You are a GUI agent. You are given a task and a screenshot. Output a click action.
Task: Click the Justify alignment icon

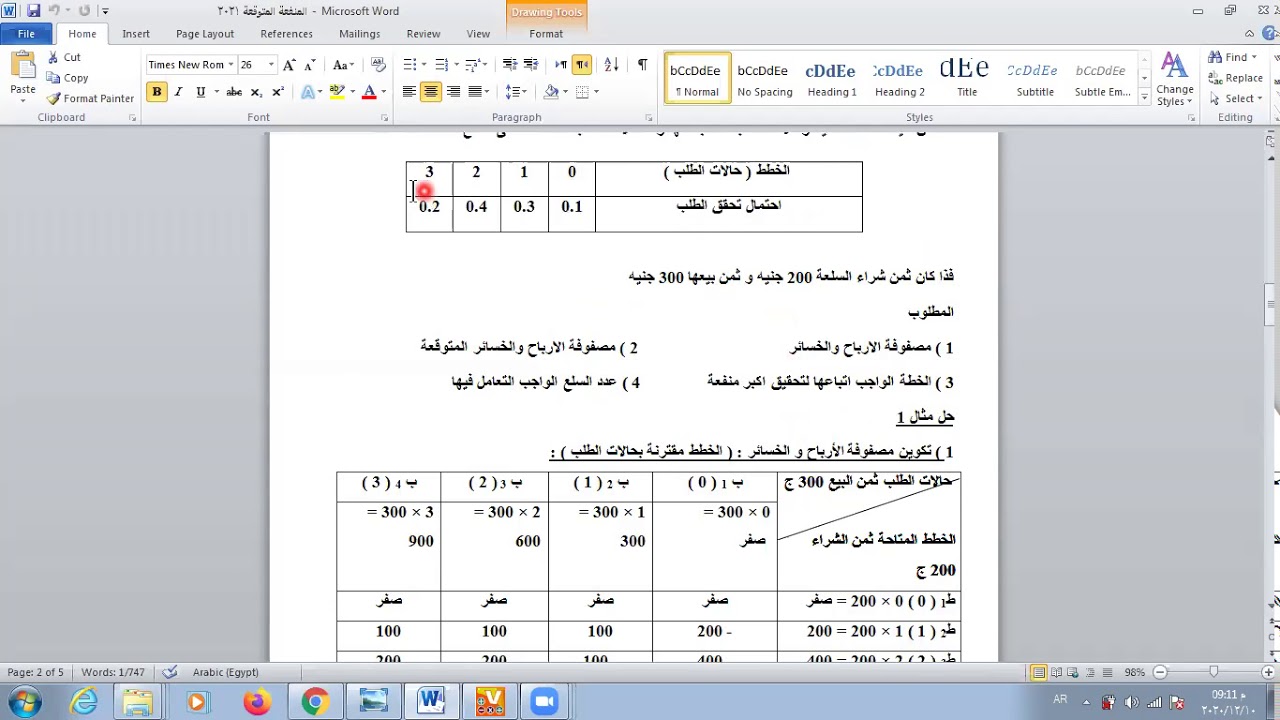click(476, 92)
